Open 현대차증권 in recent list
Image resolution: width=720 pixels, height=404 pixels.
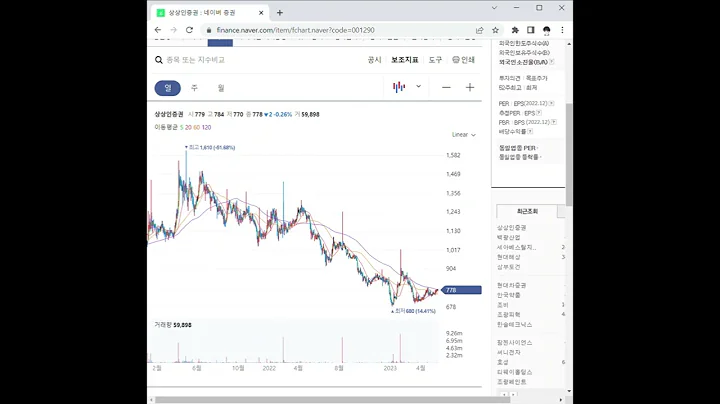(x=512, y=286)
